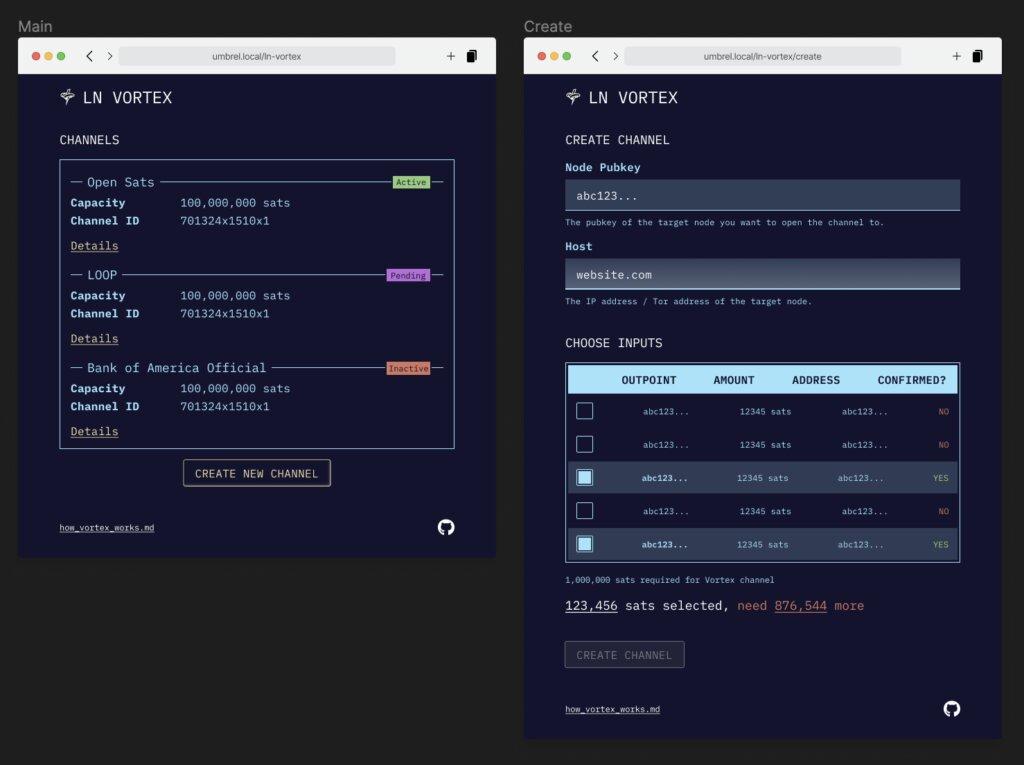Open a new tab in Main browser window

coord(450,56)
